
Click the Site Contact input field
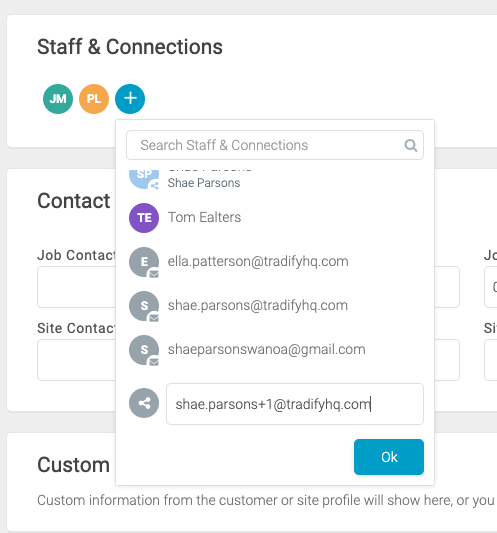tap(76, 360)
